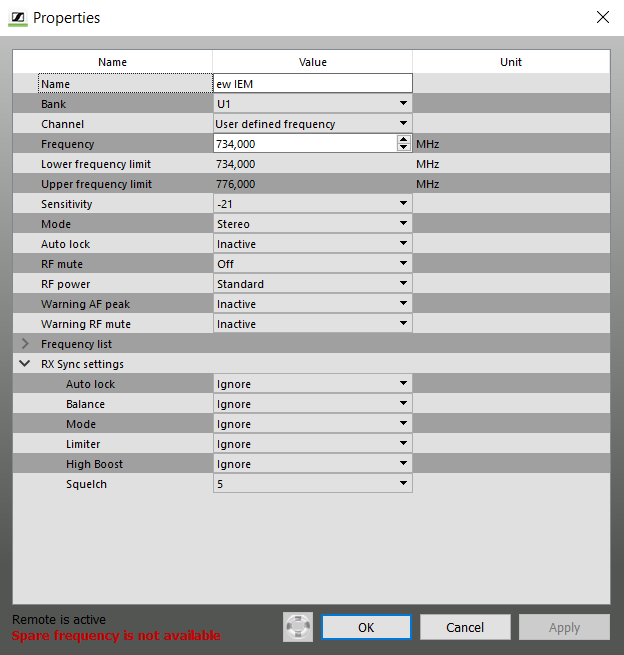The height and width of the screenshot is (655, 624).
Task: Click the Name row label
Action: point(55,84)
